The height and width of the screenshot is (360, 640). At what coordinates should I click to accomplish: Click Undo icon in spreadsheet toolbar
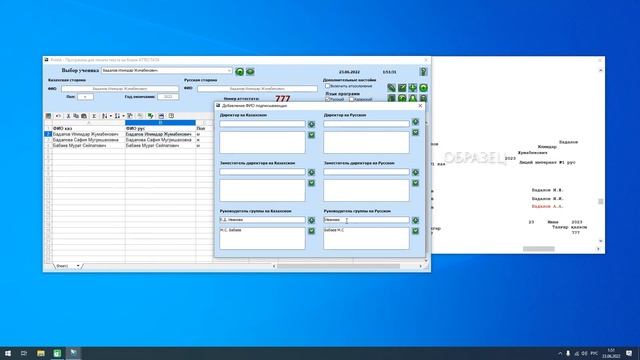(58, 116)
